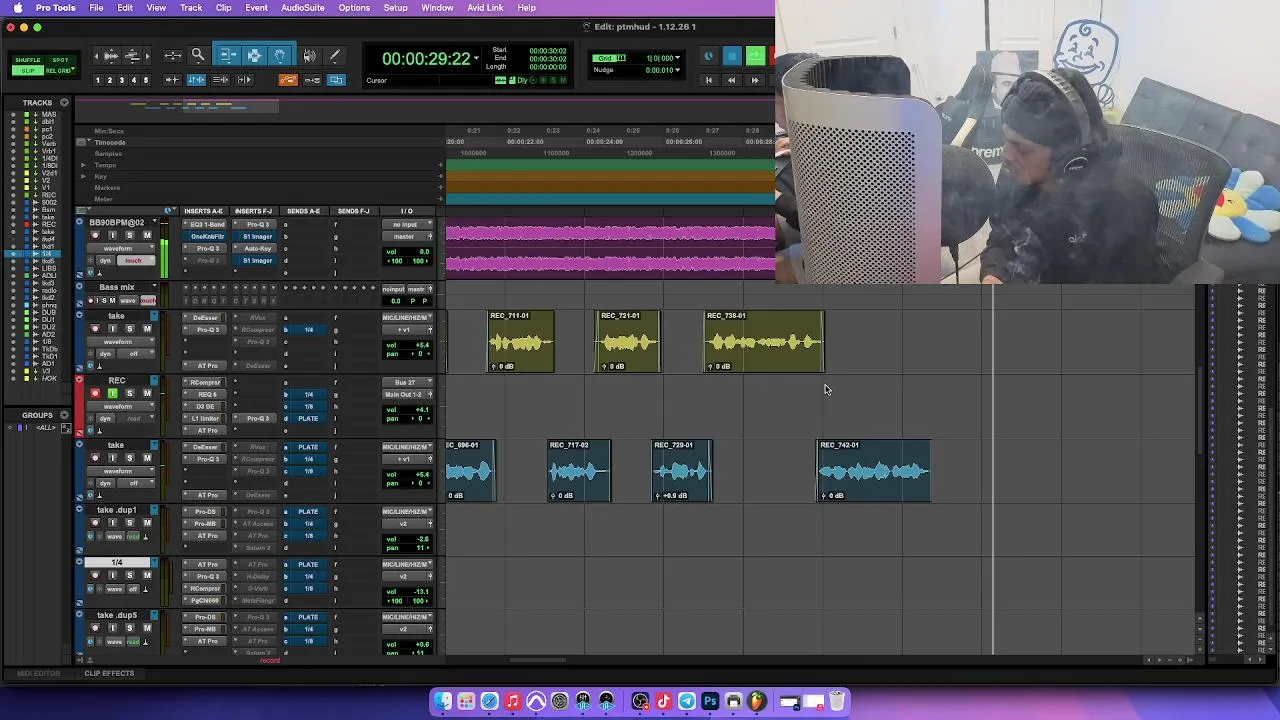Mute the BB90BPM@02 track
The width and height of the screenshot is (1280, 720).
point(147,236)
